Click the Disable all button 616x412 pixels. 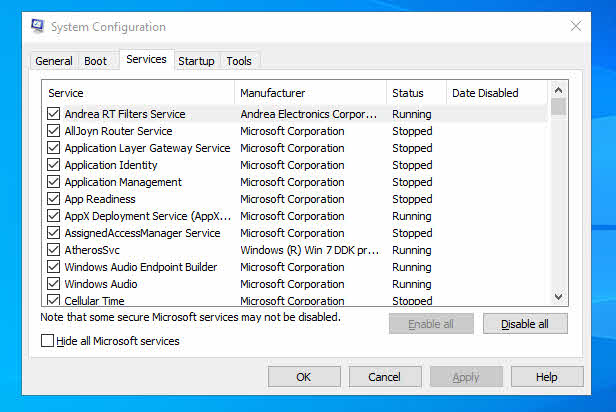(525, 324)
